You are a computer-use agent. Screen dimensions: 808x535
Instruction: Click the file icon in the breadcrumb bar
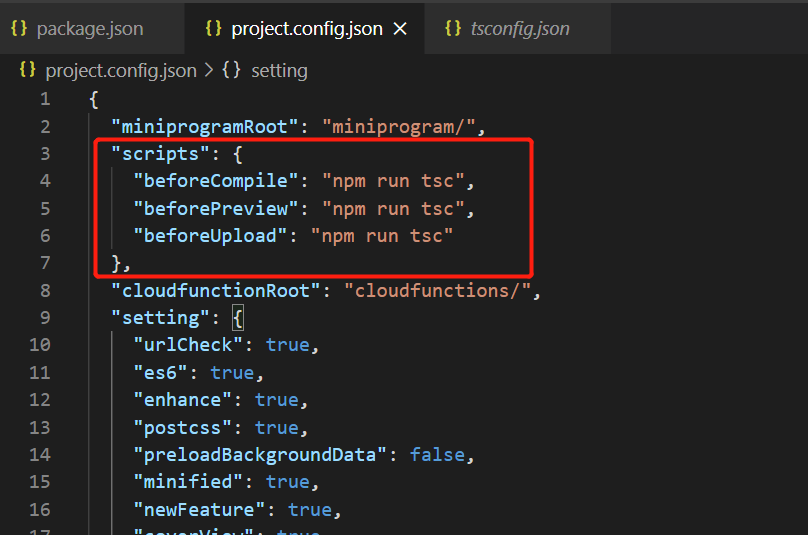[x=27, y=70]
